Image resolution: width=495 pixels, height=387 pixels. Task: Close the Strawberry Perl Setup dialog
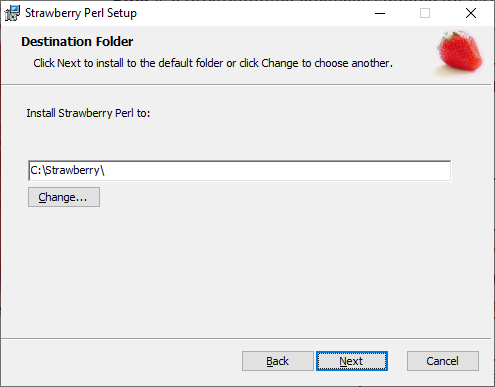[x=471, y=13]
